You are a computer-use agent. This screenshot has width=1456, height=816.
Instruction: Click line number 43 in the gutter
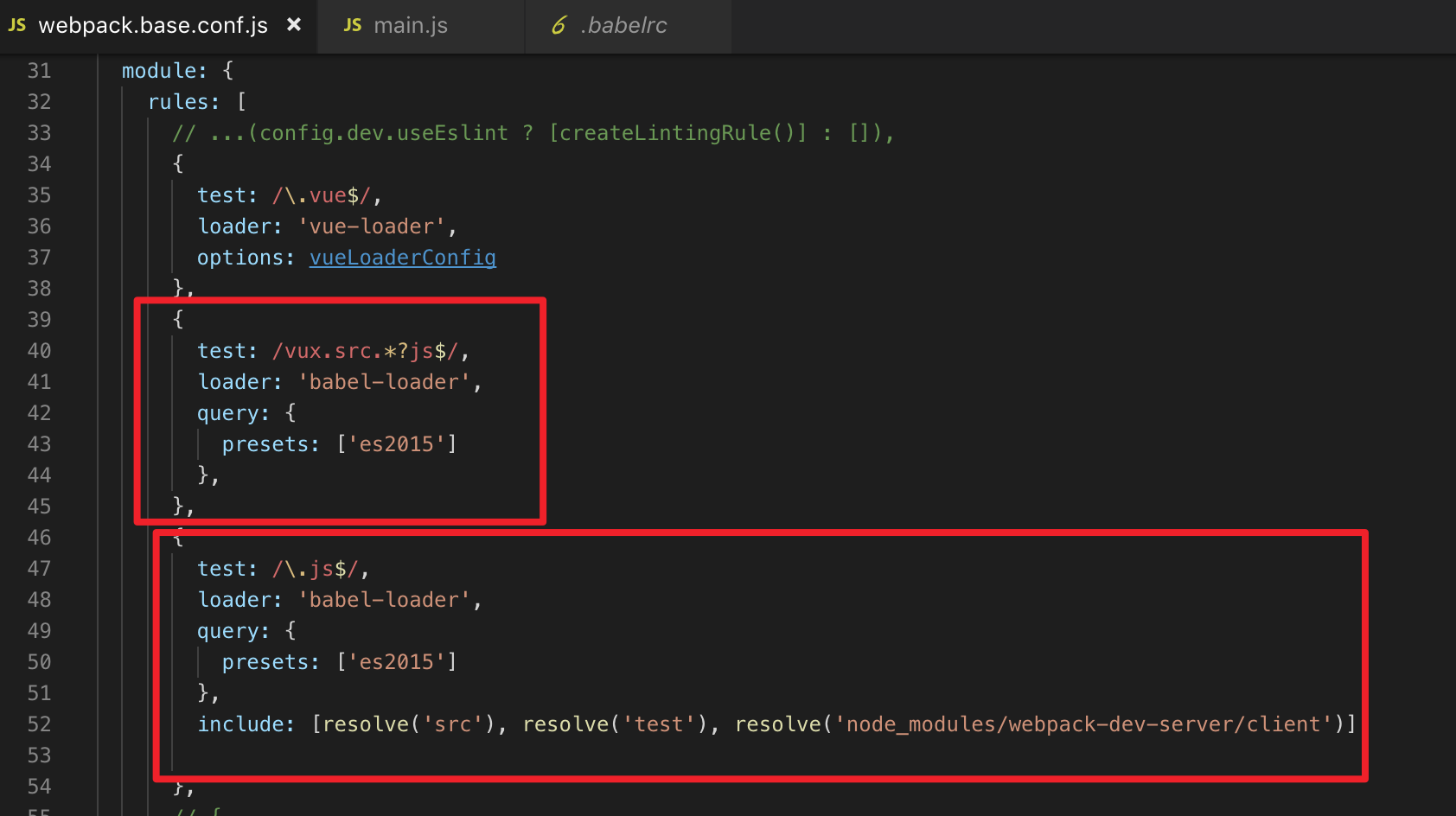pyautogui.click(x=39, y=444)
